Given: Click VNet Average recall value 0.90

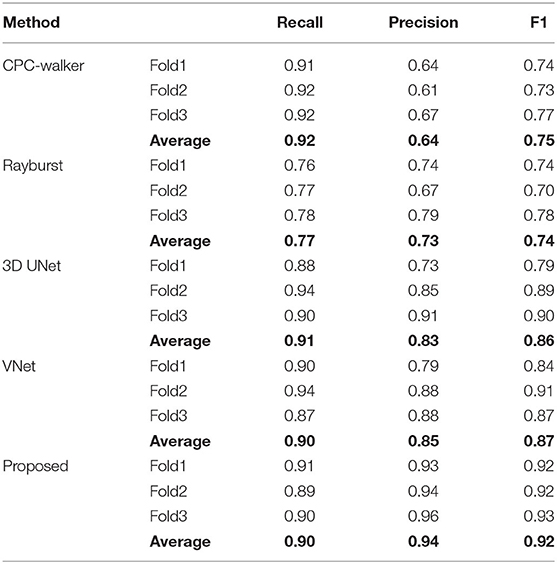Looking at the screenshot, I should [x=299, y=441].
